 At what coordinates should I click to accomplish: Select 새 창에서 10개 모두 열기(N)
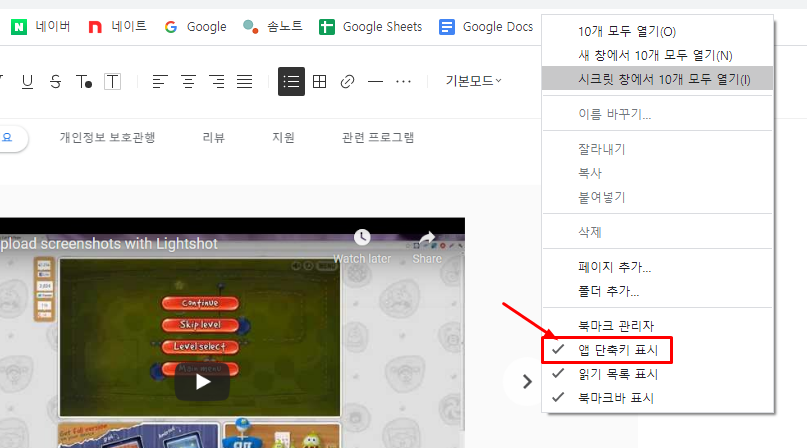pyautogui.click(x=657, y=55)
